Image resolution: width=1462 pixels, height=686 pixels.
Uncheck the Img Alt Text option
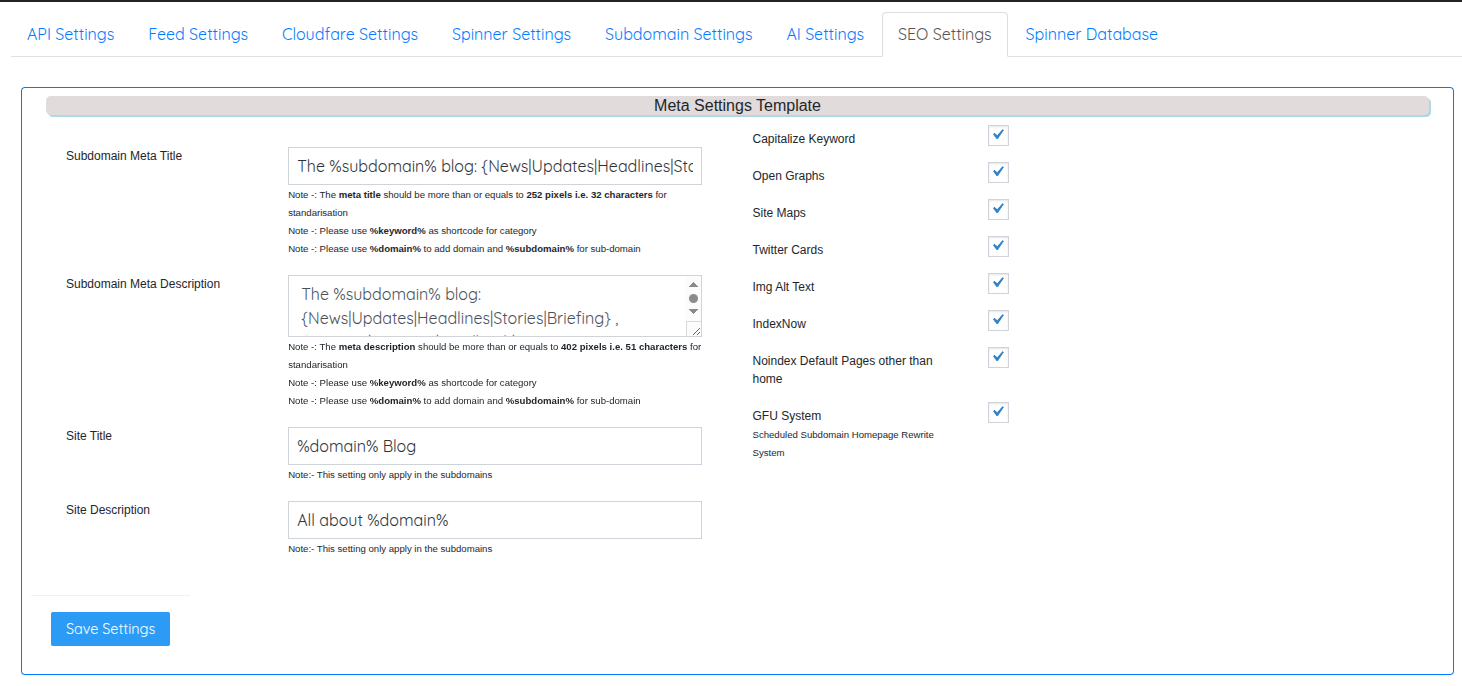pos(998,284)
